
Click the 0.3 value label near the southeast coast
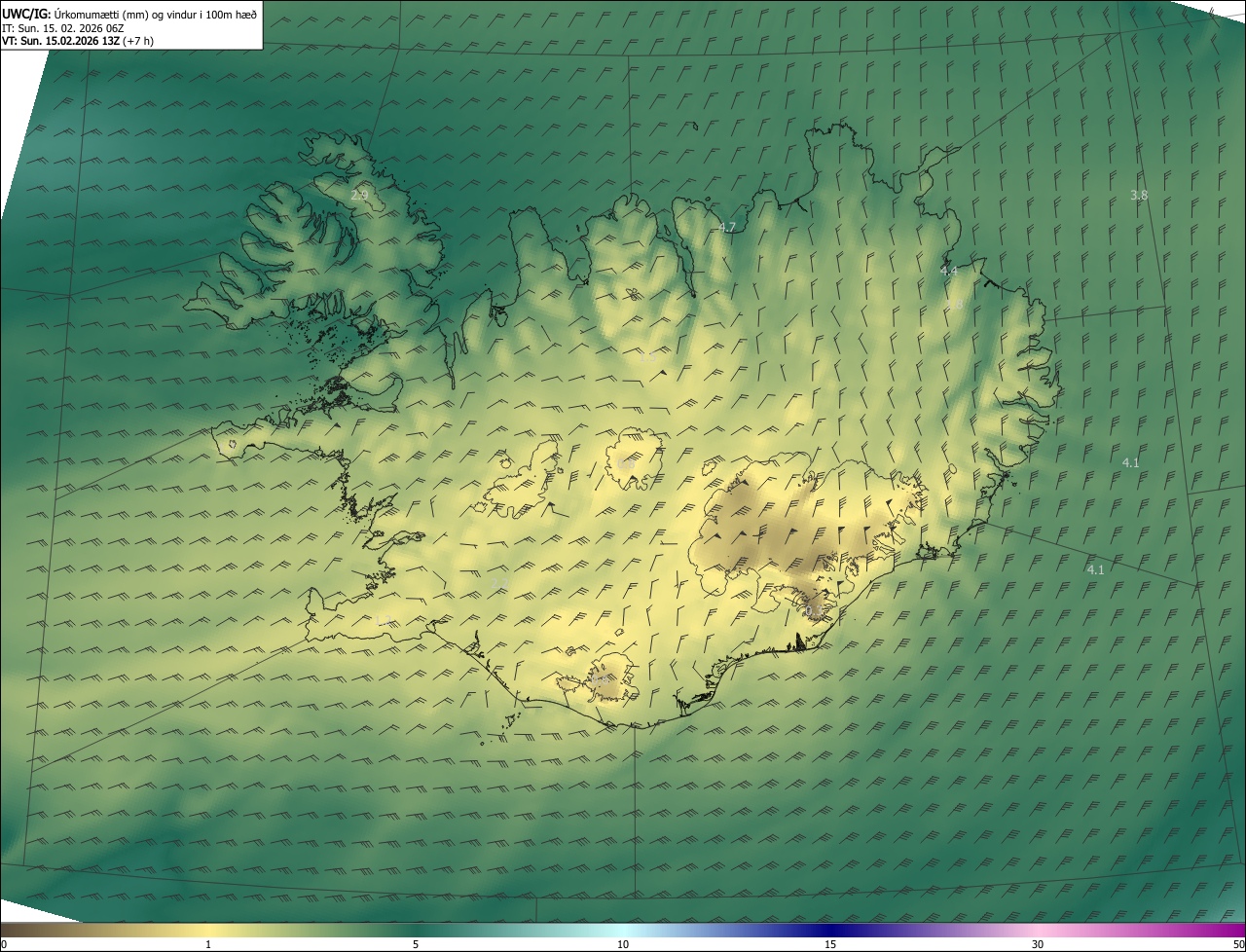[813, 610]
